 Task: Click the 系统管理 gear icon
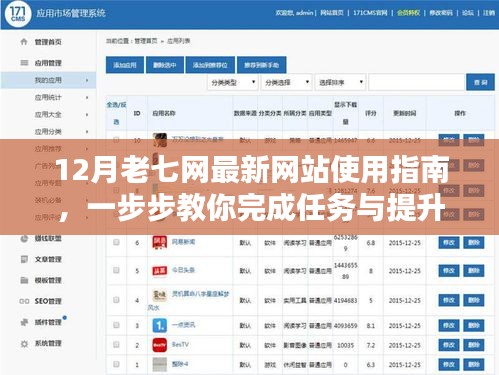24,343
